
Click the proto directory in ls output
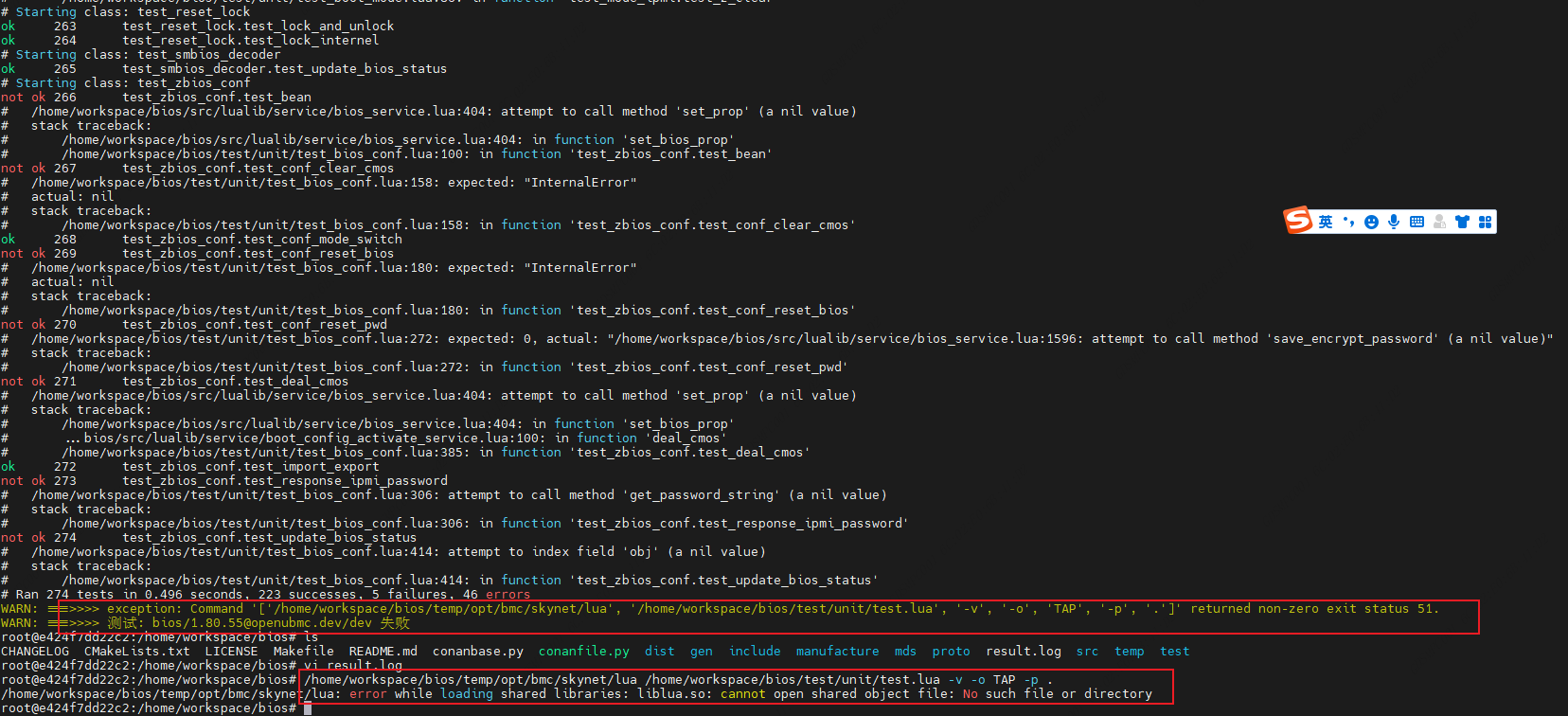[951, 652]
